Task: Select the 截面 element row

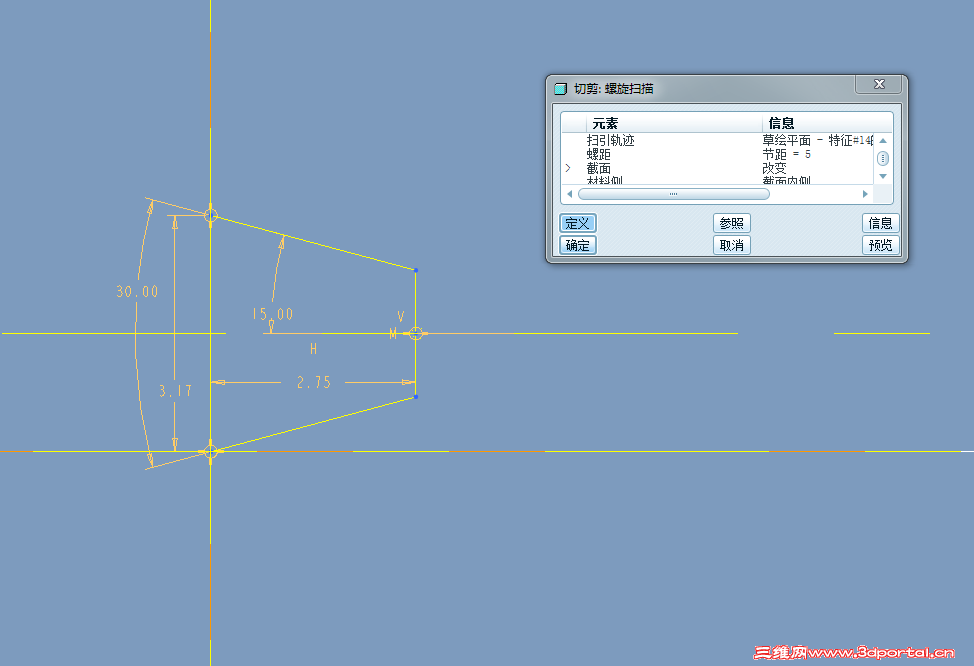Action: pos(717,168)
